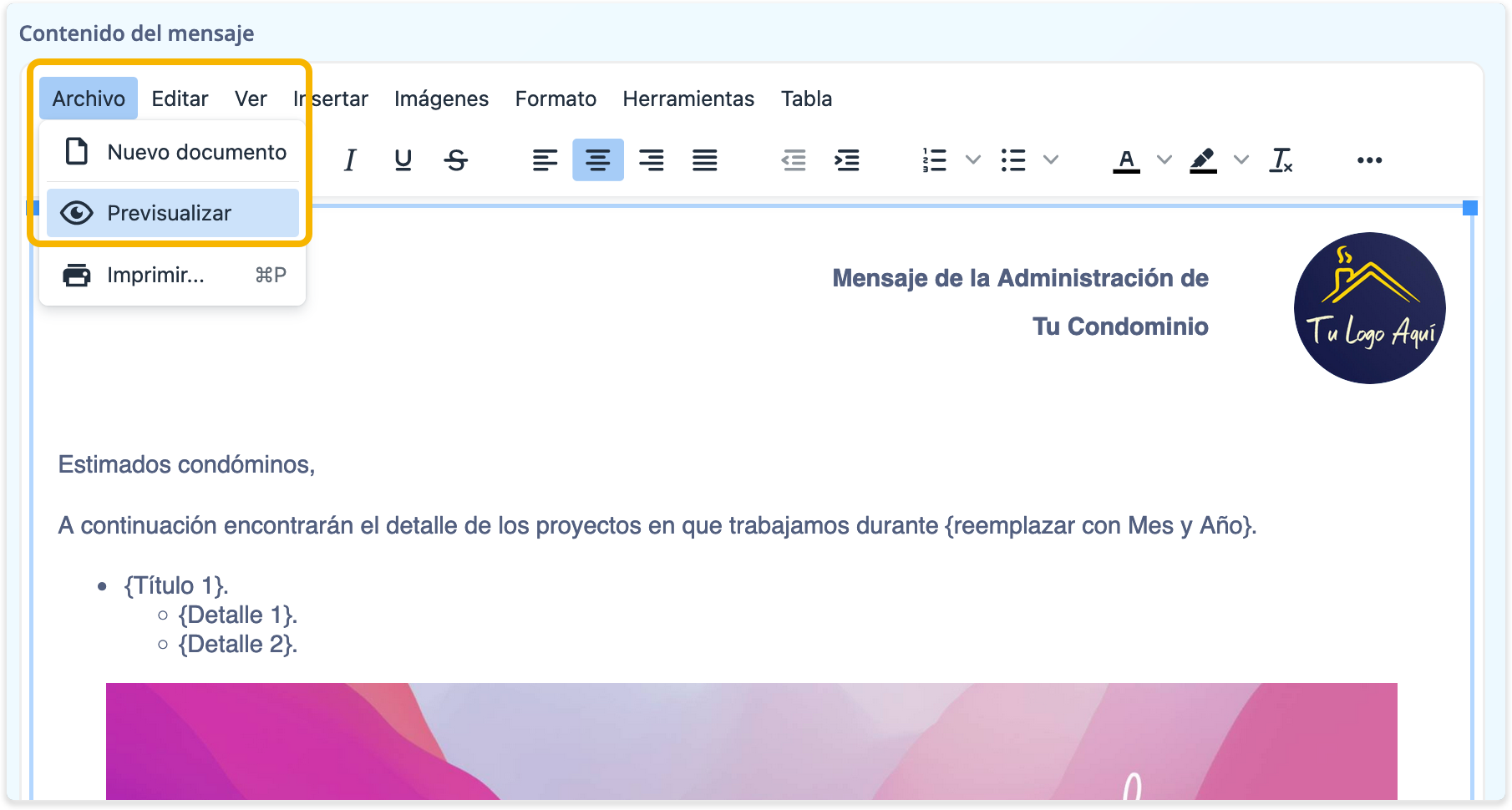Insert a bullet list
This screenshot has height=810, width=1512.
pos(1013,159)
